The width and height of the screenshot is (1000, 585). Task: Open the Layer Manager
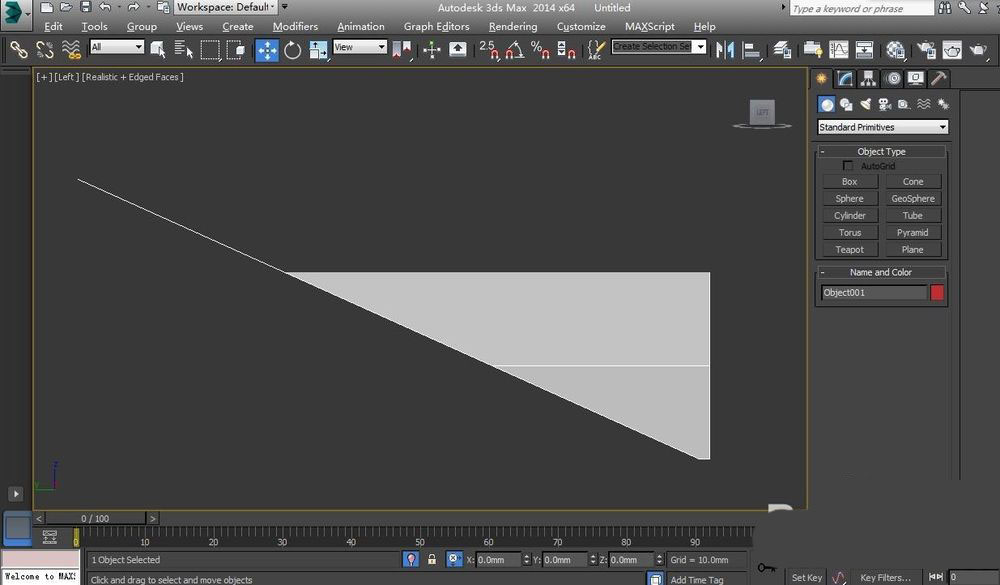(782, 49)
